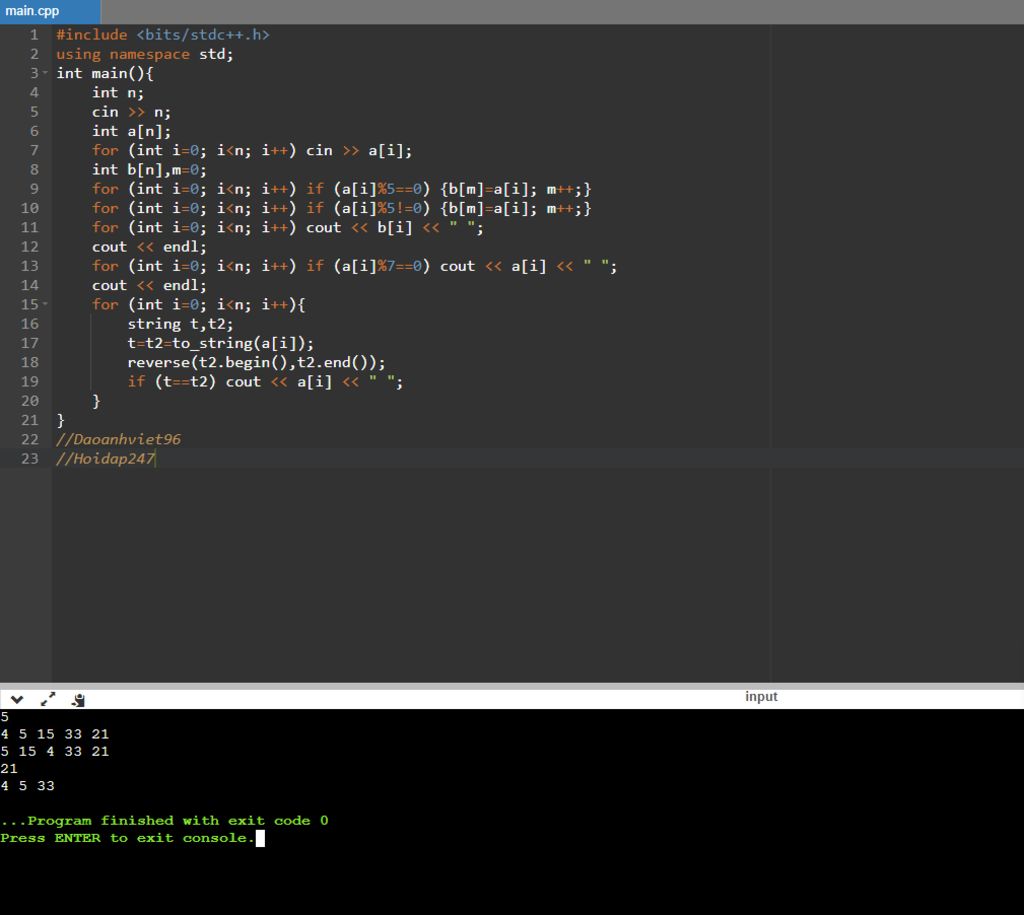Click line number 23 in the gutter
1024x915 pixels.
click(x=29, y=458)
